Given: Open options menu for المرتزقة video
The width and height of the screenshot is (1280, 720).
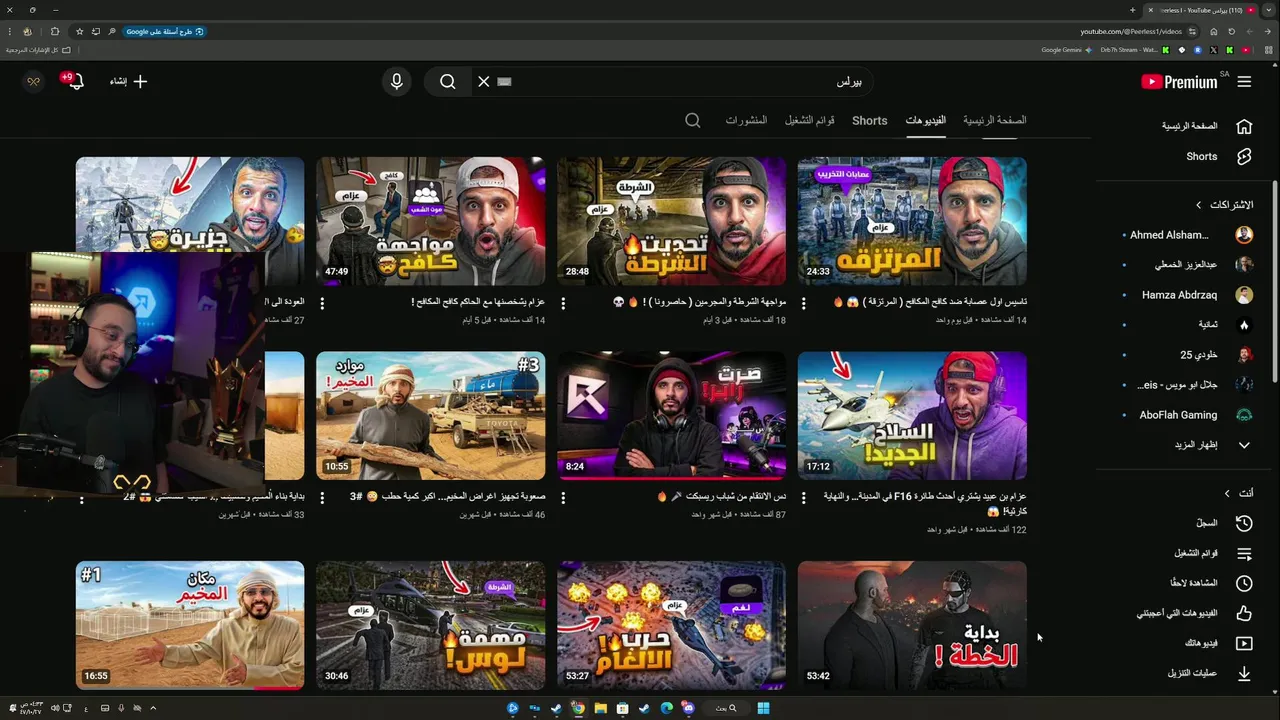Looking at the screenshot, I should click(804, 302).
